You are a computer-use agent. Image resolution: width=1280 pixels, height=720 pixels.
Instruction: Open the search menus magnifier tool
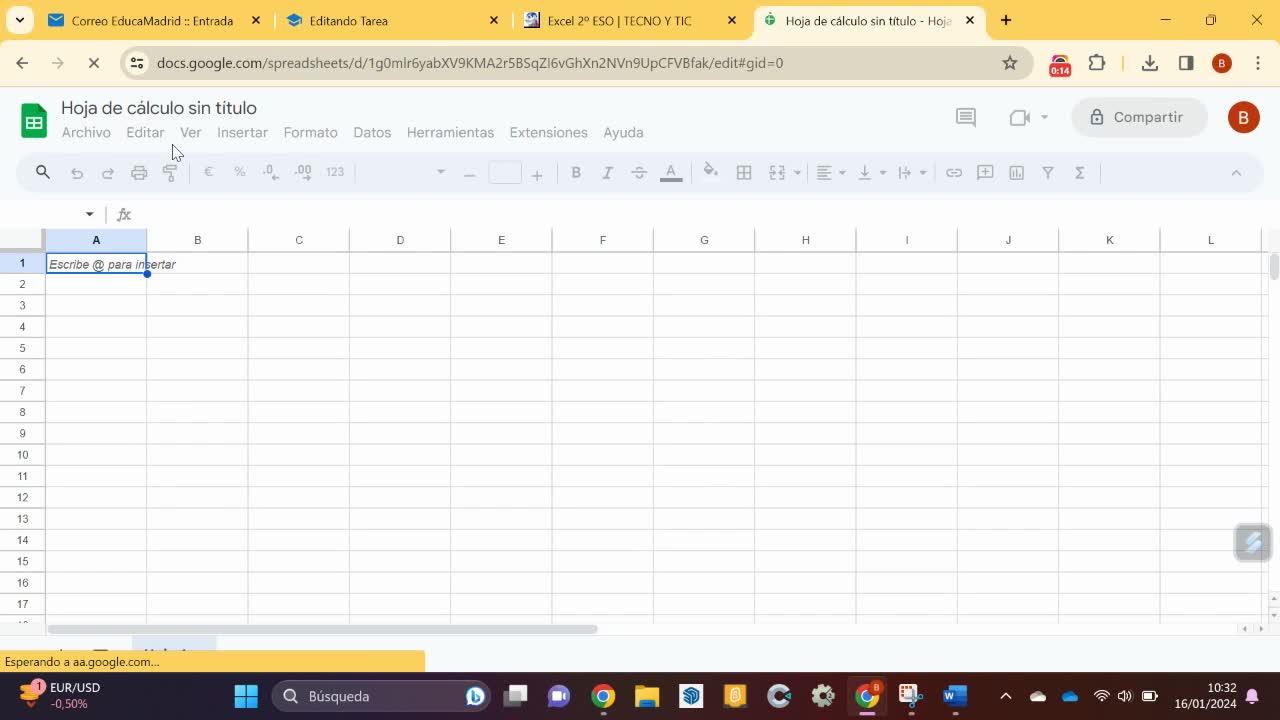(43, 173)
